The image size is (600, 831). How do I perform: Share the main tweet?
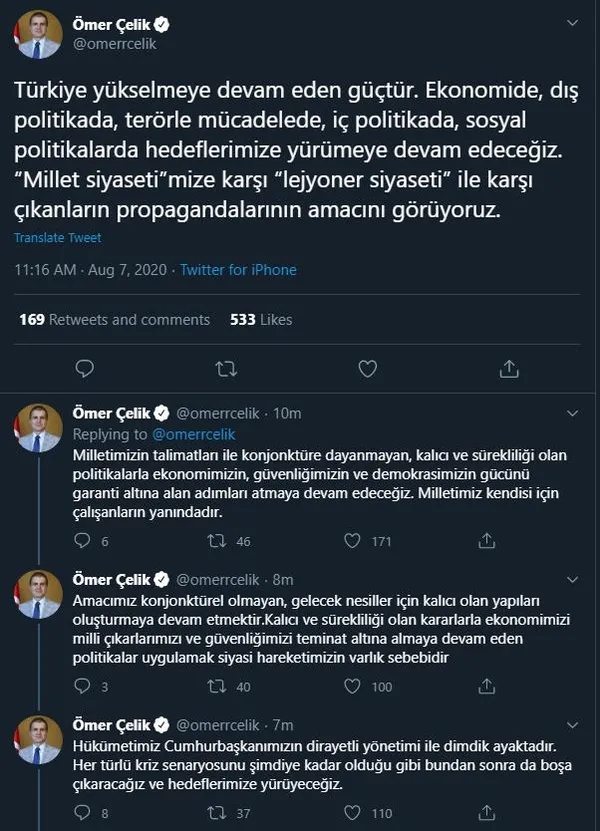pyautogui.click(x=509, y=369)
